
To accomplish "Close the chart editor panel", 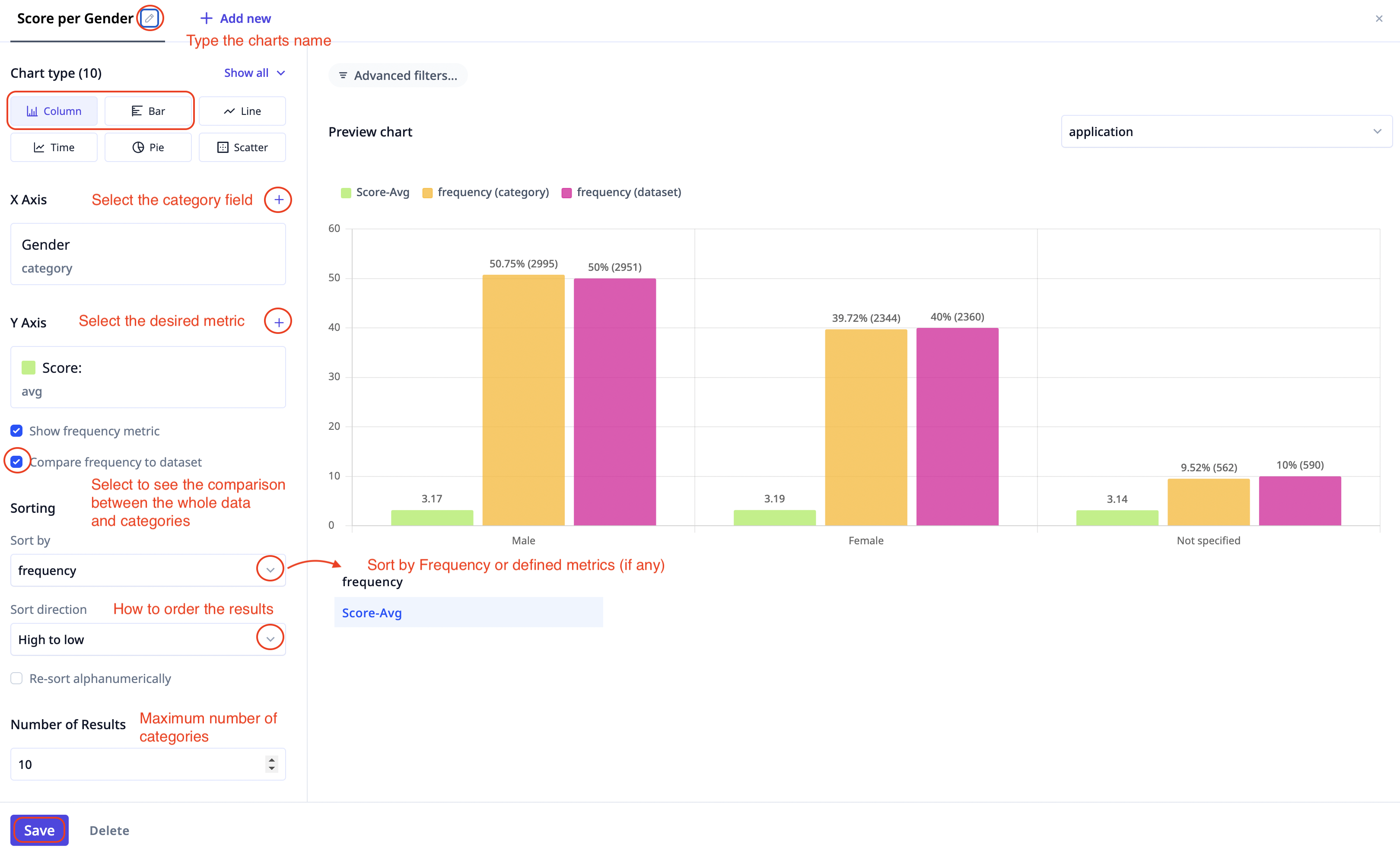I will click(1378, 19).
